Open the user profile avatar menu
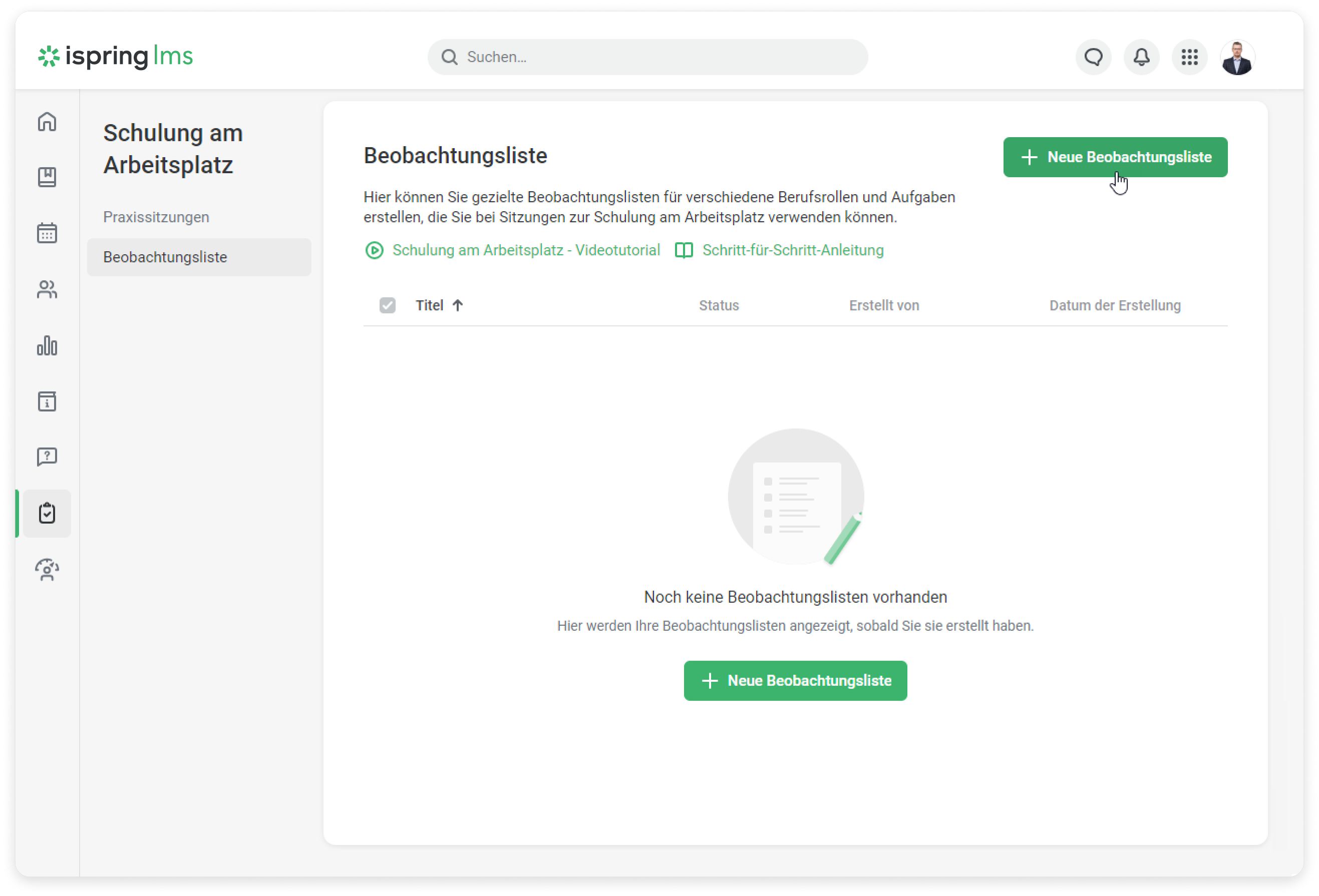Image resolution: width=1319 pixels, height=896 pixels. coord(1237,57)
